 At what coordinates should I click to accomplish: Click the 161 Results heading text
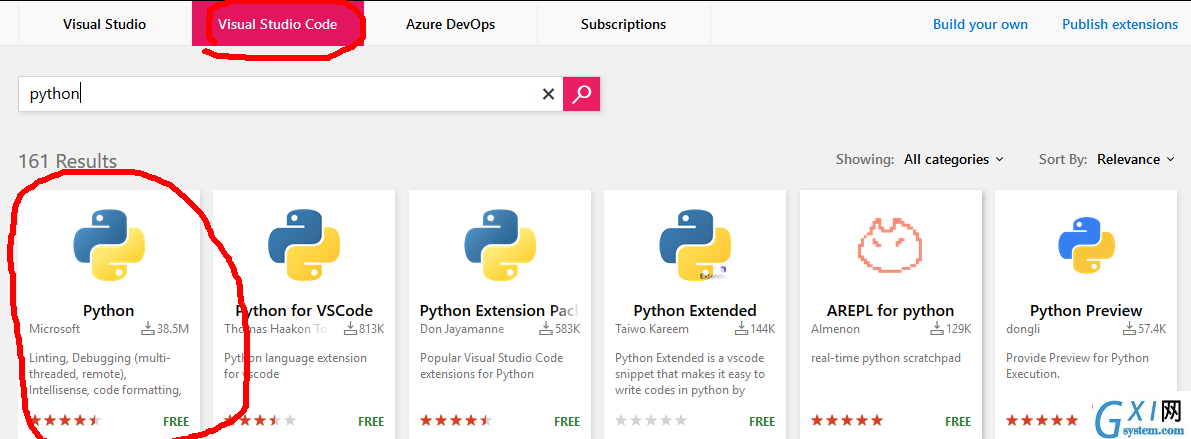click(x=68, y=161)
